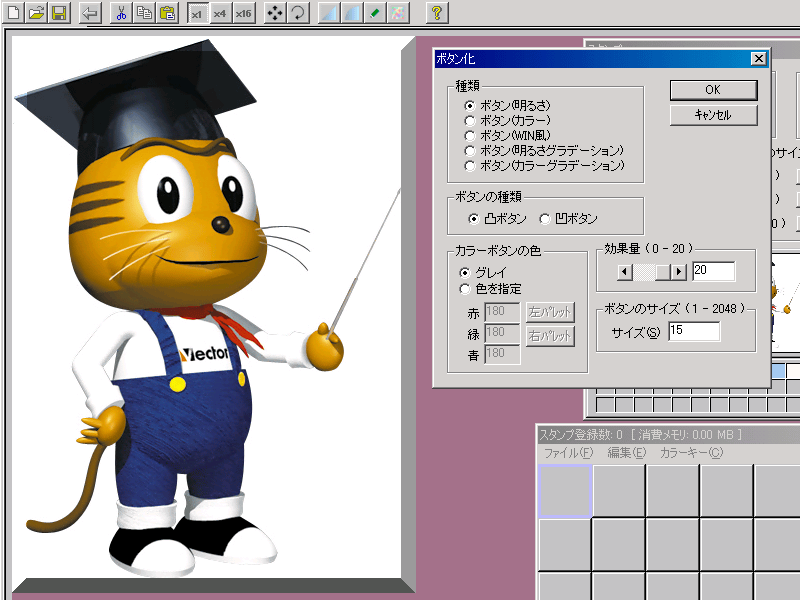This screenshot has width=800, height=600.
Task: Set zoom to x4
Action: [x=220, y=13]
